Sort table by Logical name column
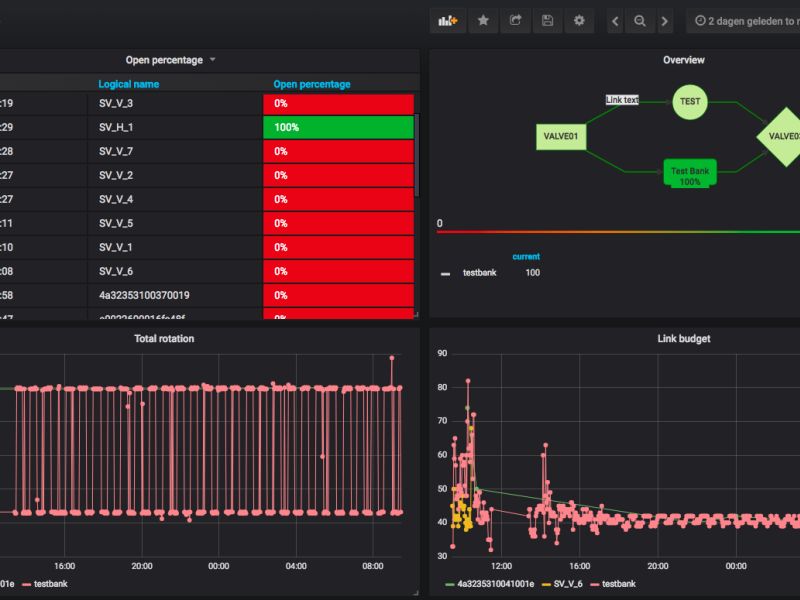Viewport: 800px width, 600px height. pyautogui.click(x=128, y=85)
